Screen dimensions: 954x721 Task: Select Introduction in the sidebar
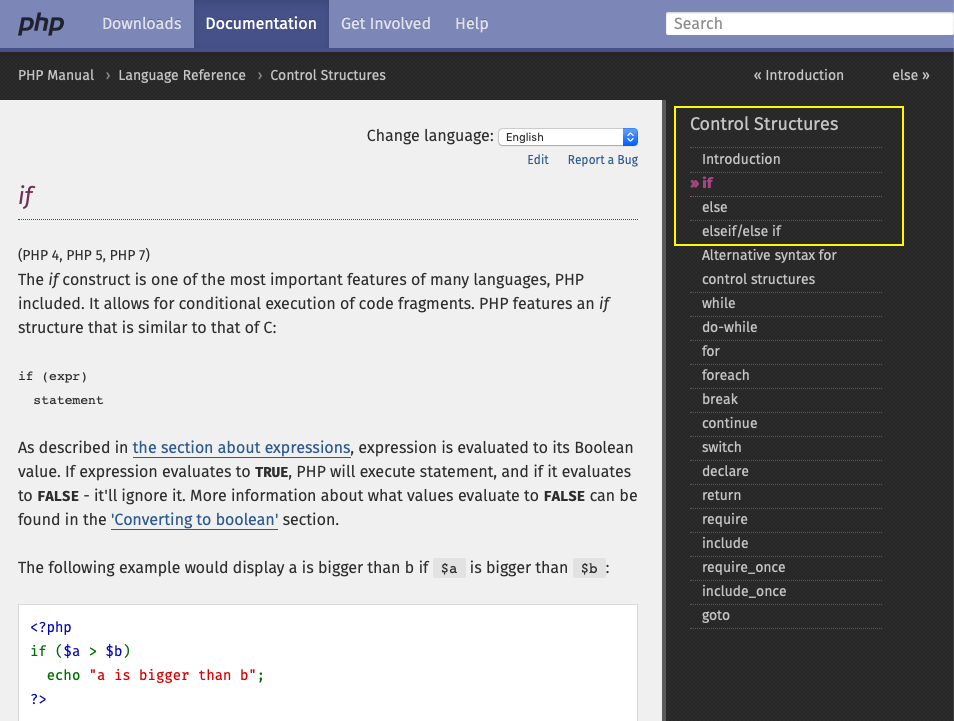click(741, 159)
